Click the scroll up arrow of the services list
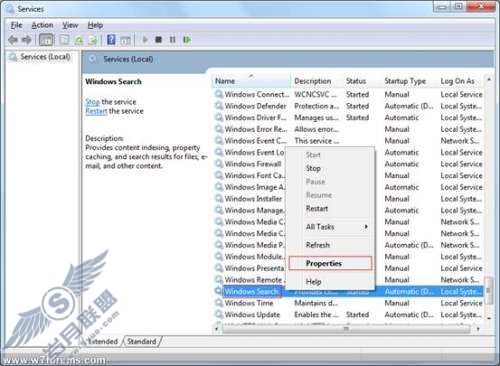 pyautogui.click(x=489, y=80)
